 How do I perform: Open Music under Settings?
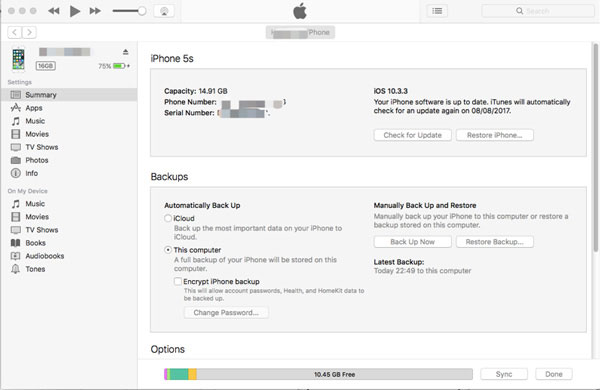coord(69,121)
